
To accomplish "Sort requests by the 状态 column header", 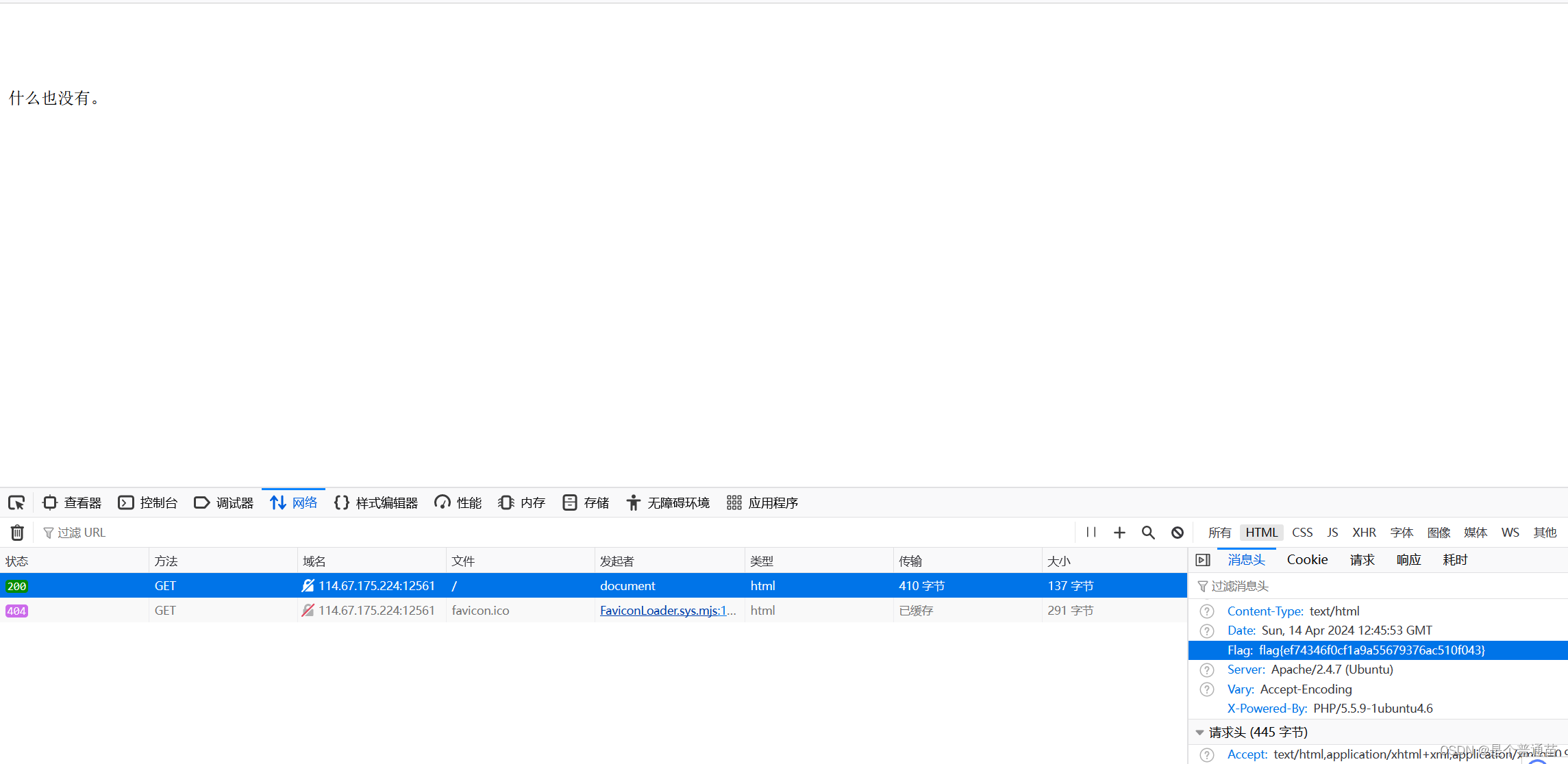I will click(18, 561).
